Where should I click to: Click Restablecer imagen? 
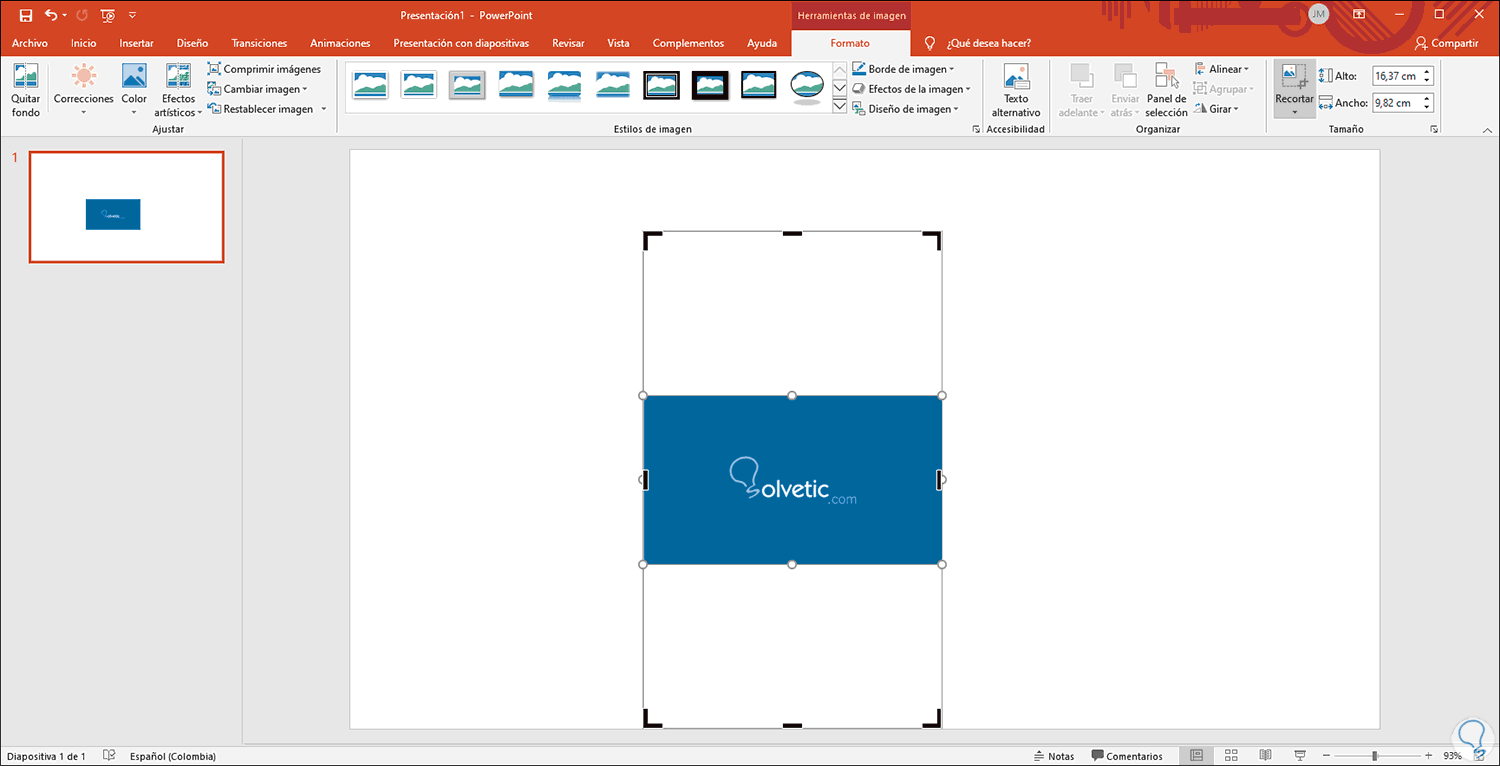[x=260, y=109]
